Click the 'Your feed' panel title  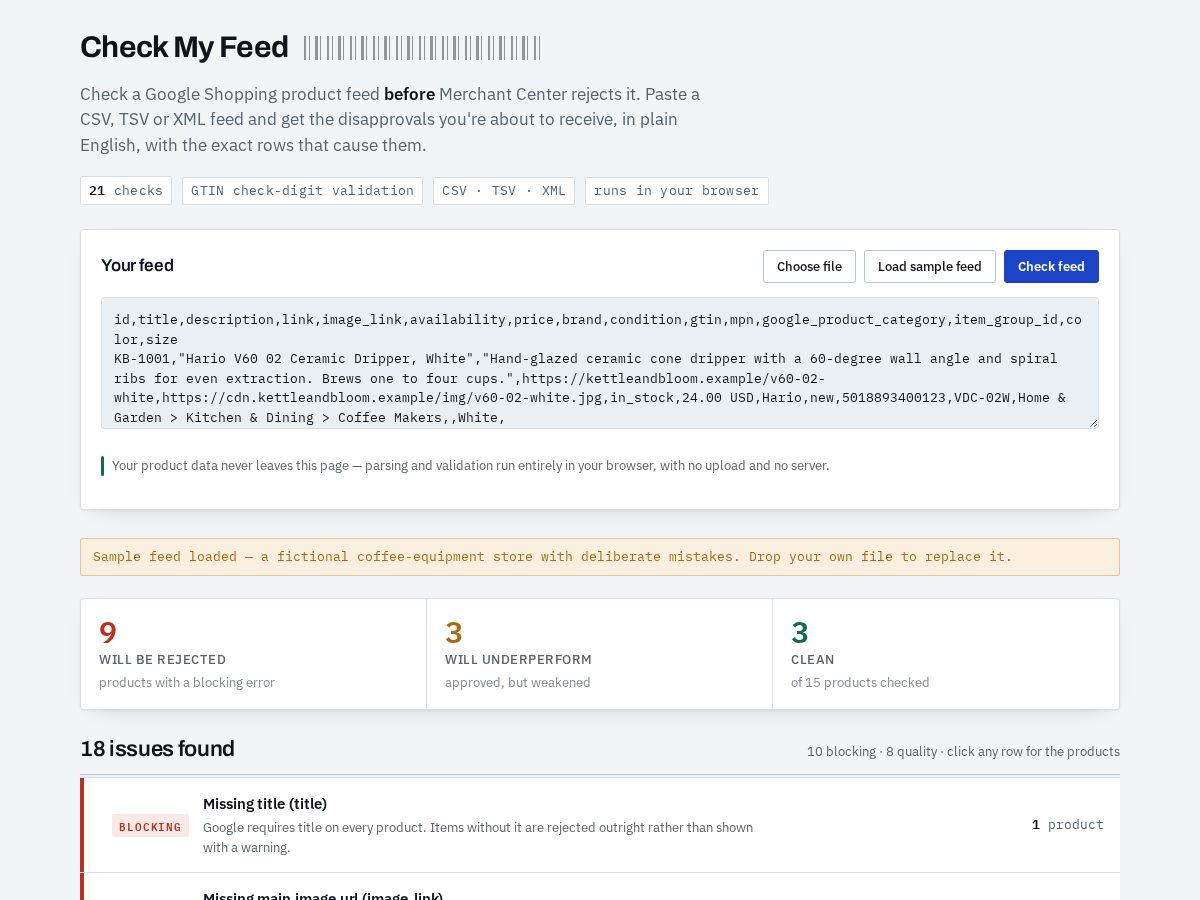(138, 265)
